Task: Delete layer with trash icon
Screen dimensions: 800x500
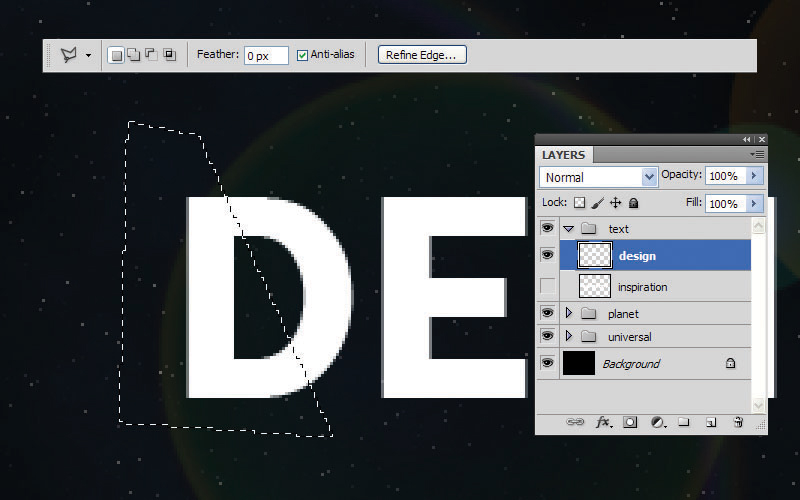Action: pyautogui.click(x=738, y=422)
